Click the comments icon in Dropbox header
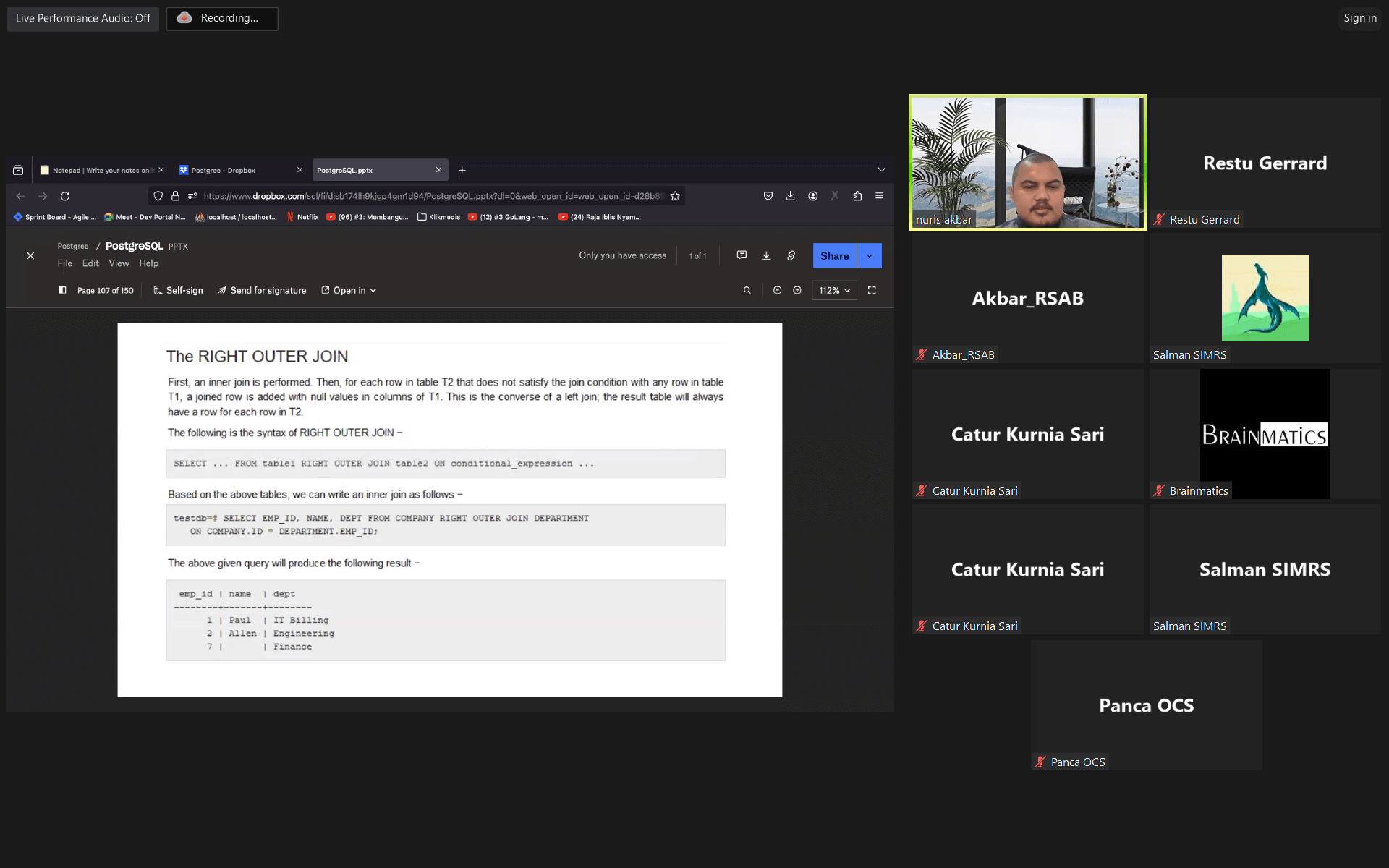 pyautogui.click(x=742, y=255)
